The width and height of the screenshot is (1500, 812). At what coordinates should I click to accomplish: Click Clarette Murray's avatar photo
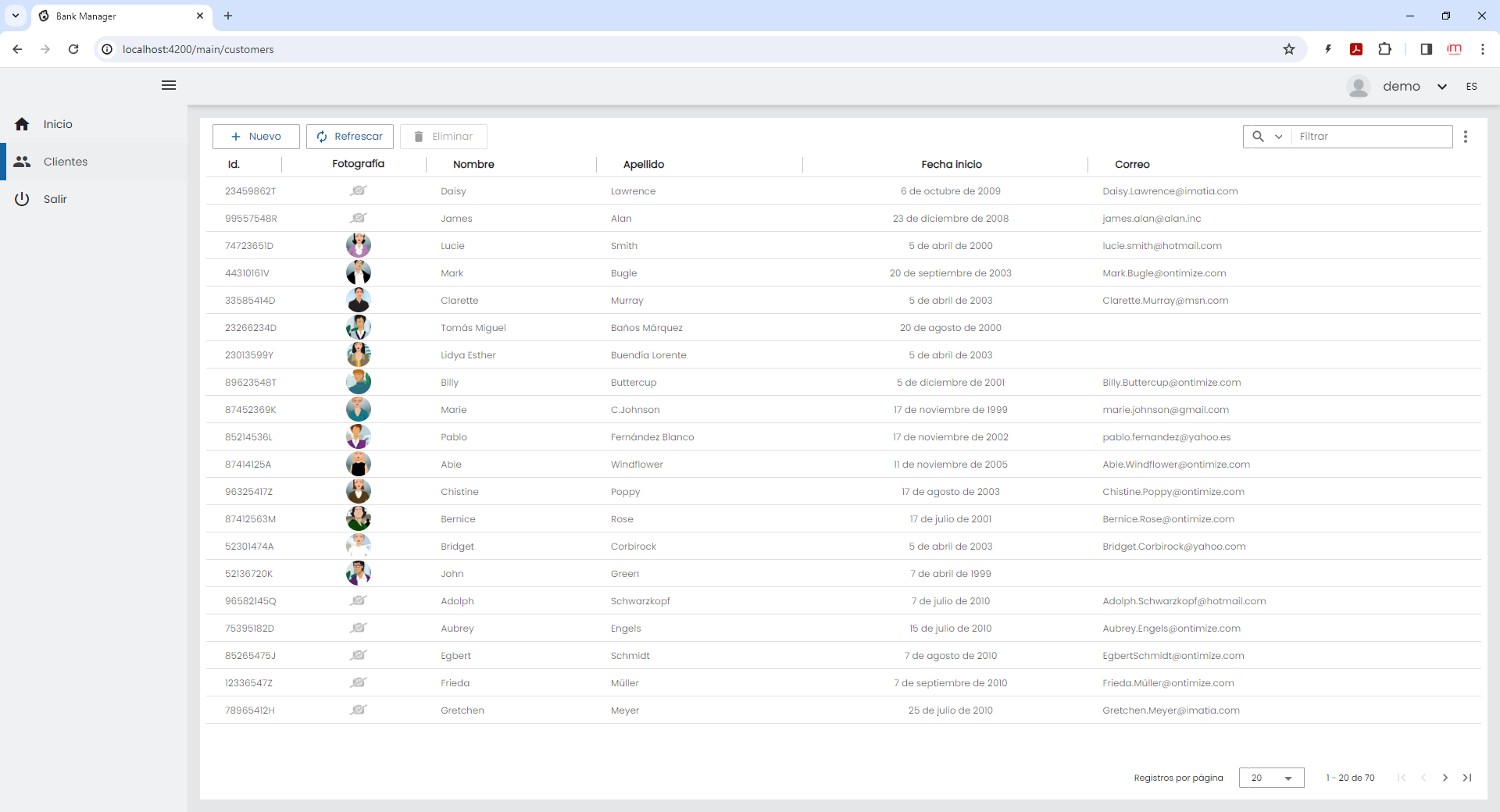click(x=359, y=300)
